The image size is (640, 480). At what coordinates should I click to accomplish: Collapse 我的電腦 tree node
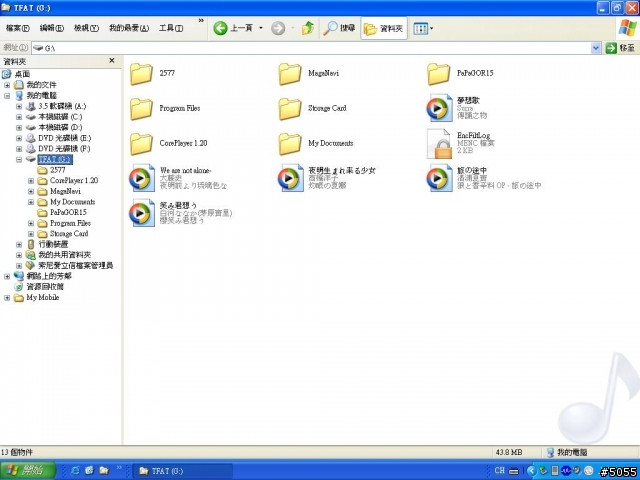[x=7, y=96]
